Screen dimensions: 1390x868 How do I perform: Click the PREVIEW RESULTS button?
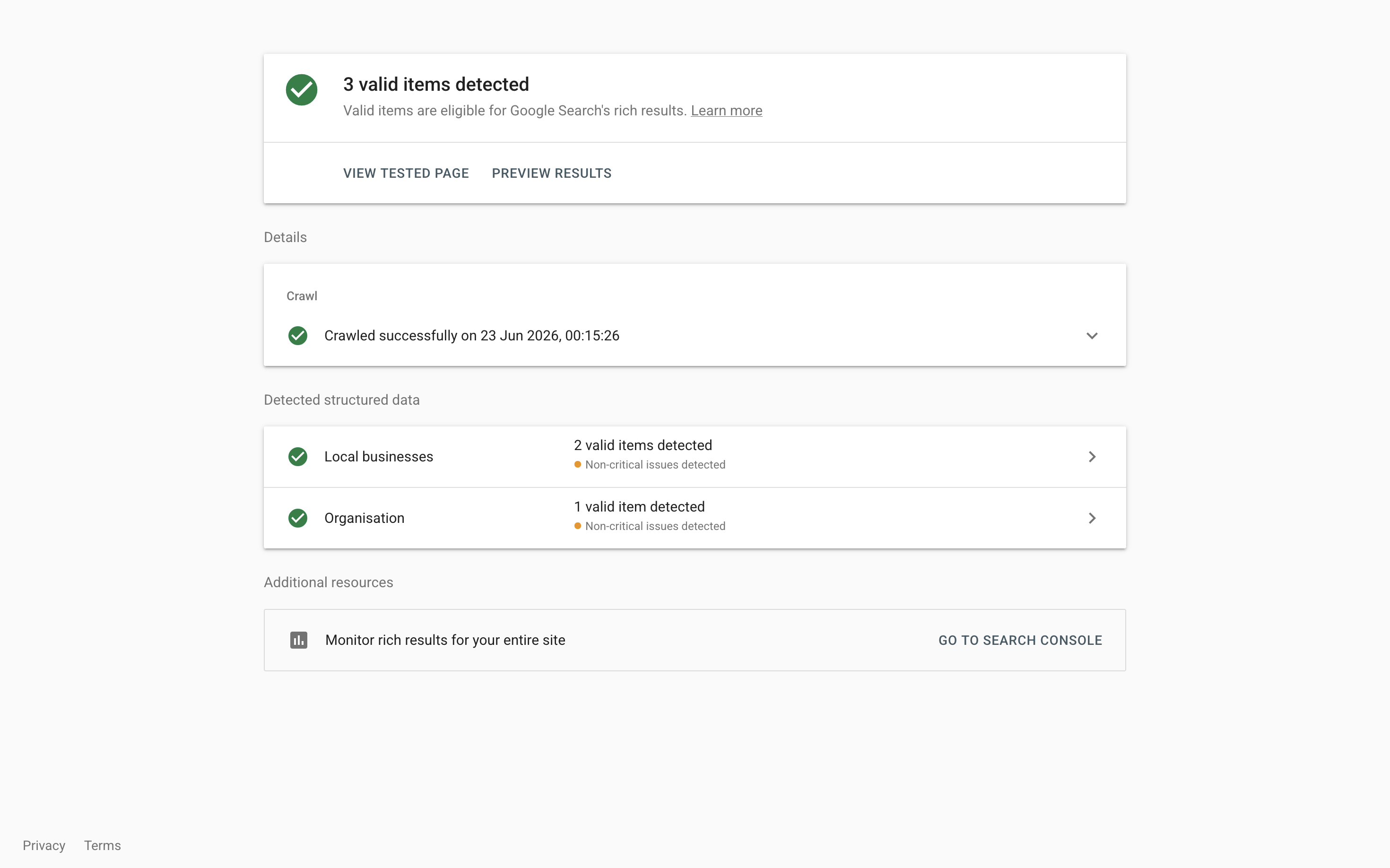pyautogui.click(x=551, y=173)
